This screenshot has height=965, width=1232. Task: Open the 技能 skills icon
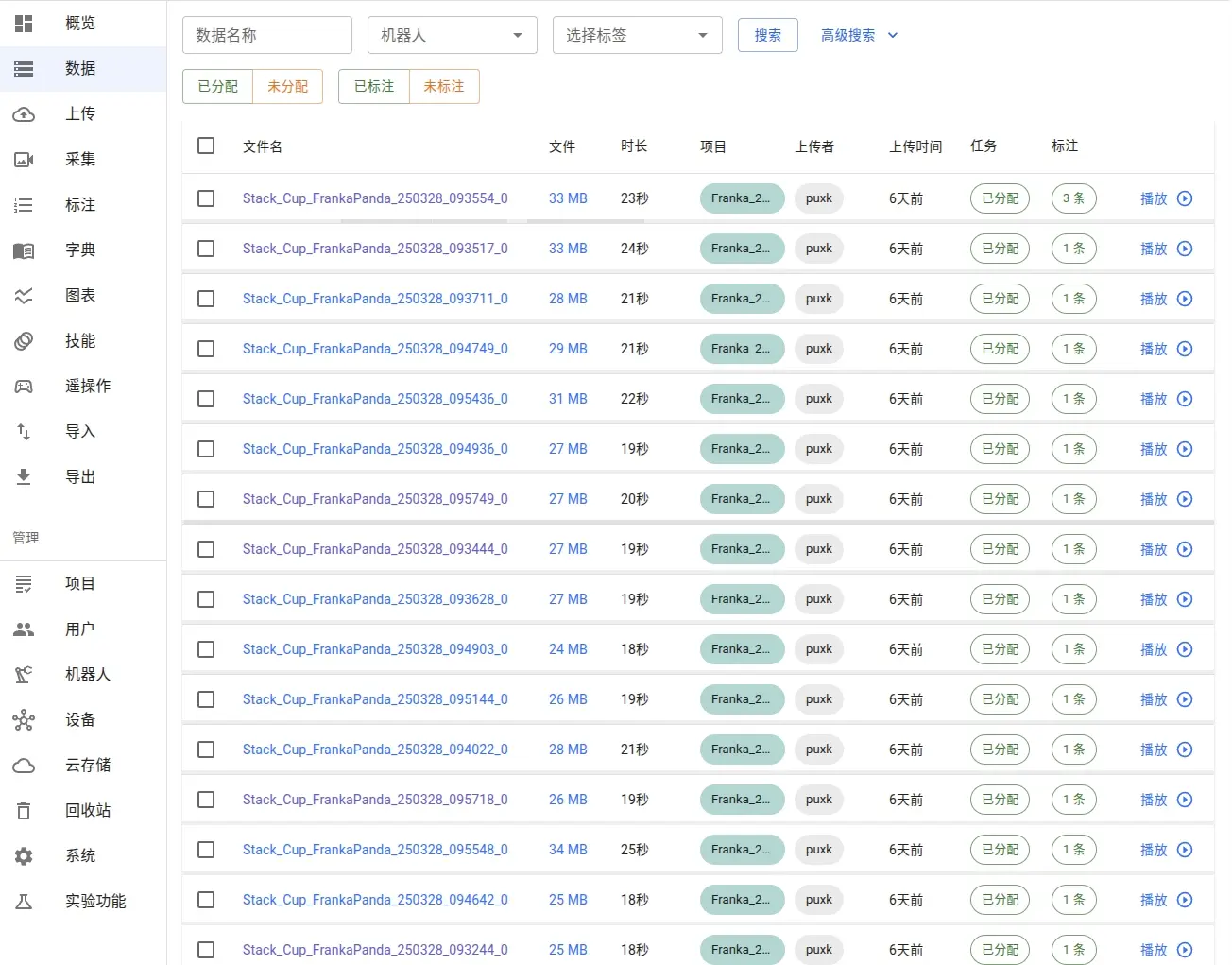[24, 340]
